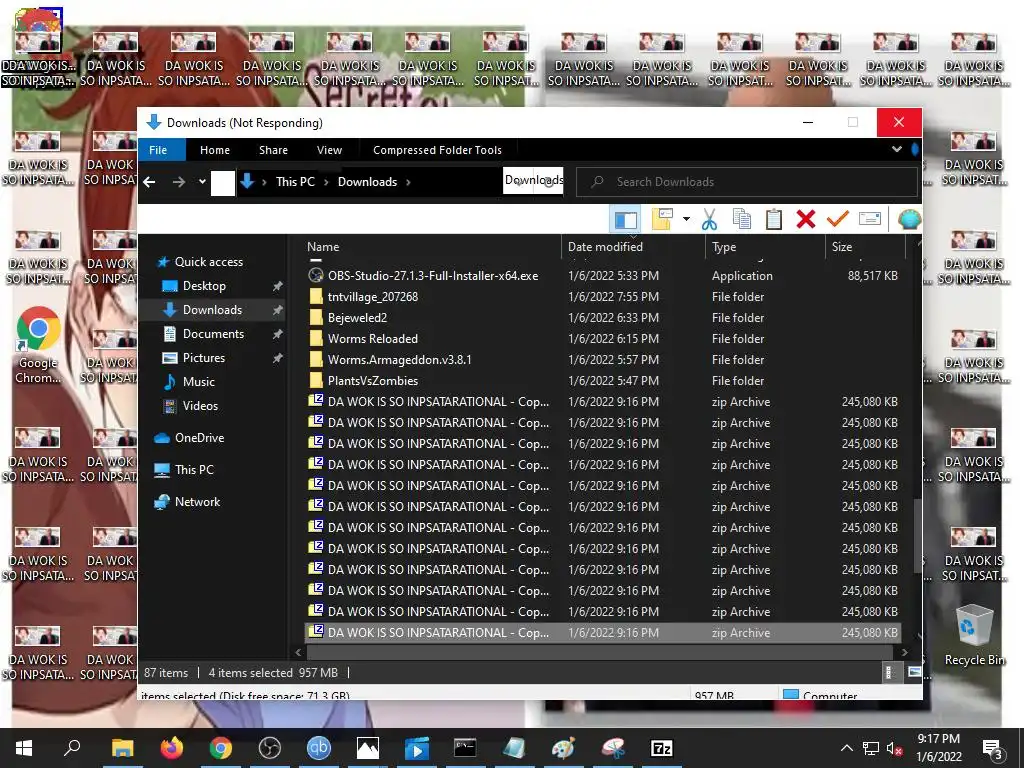Open 7-Zip from the taskbar
This screenshot has width=1024, height=768.
[x=662, y=748]
